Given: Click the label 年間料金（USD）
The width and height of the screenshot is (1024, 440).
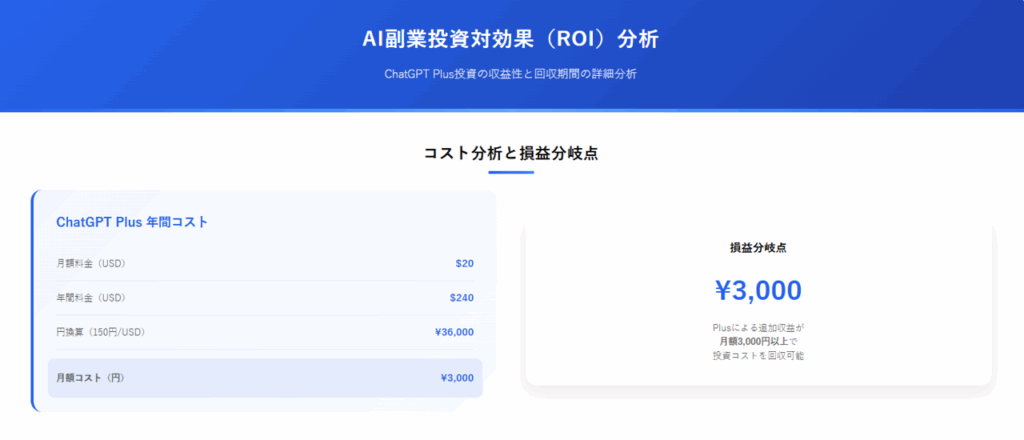Looking at the screenshot, I should pyautogui.click(x=91, y=298).
